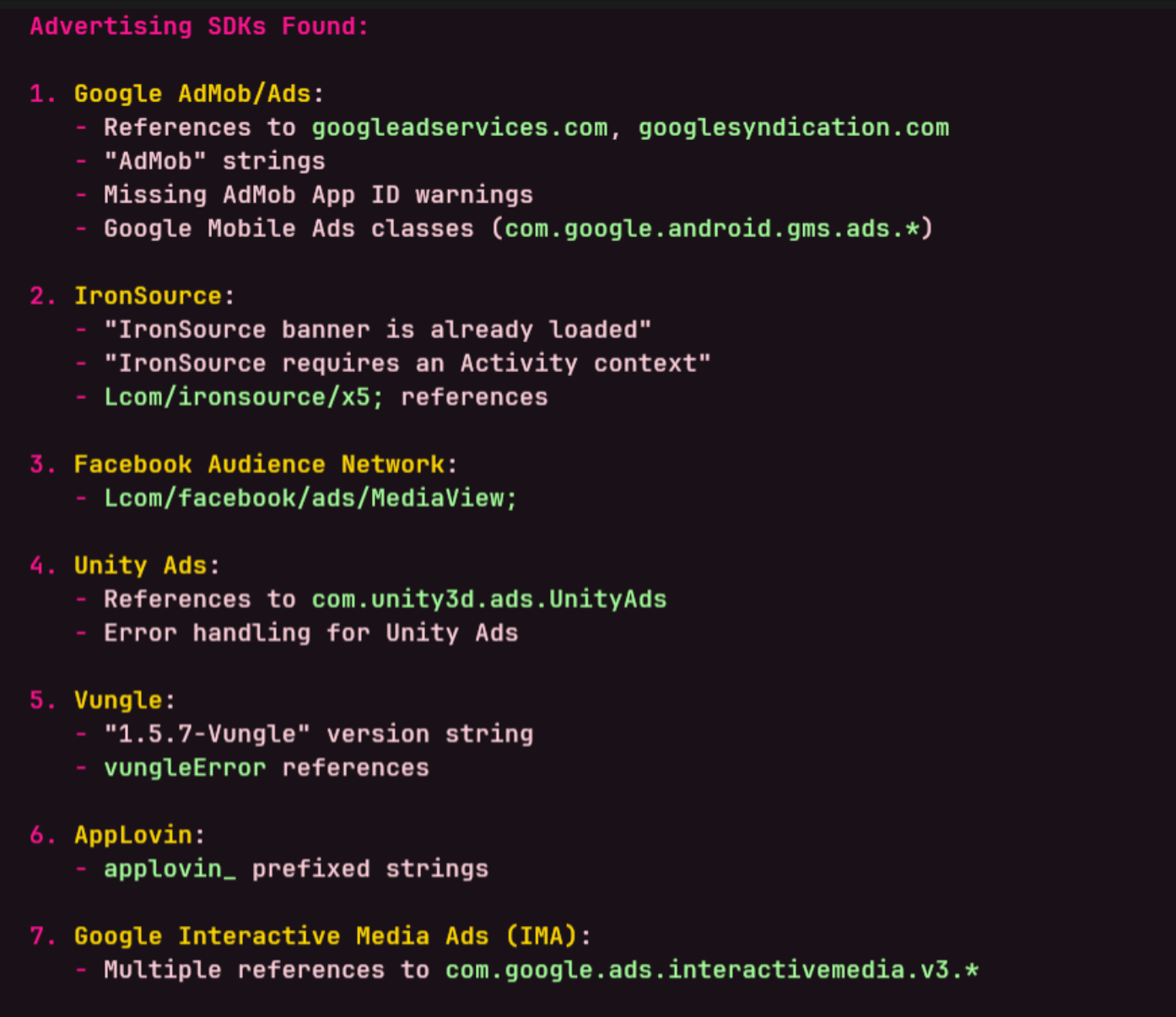Click the com.google.ads.interactivemedia.v3.* reference
1176x1017 pixels.
click(712, 970)
